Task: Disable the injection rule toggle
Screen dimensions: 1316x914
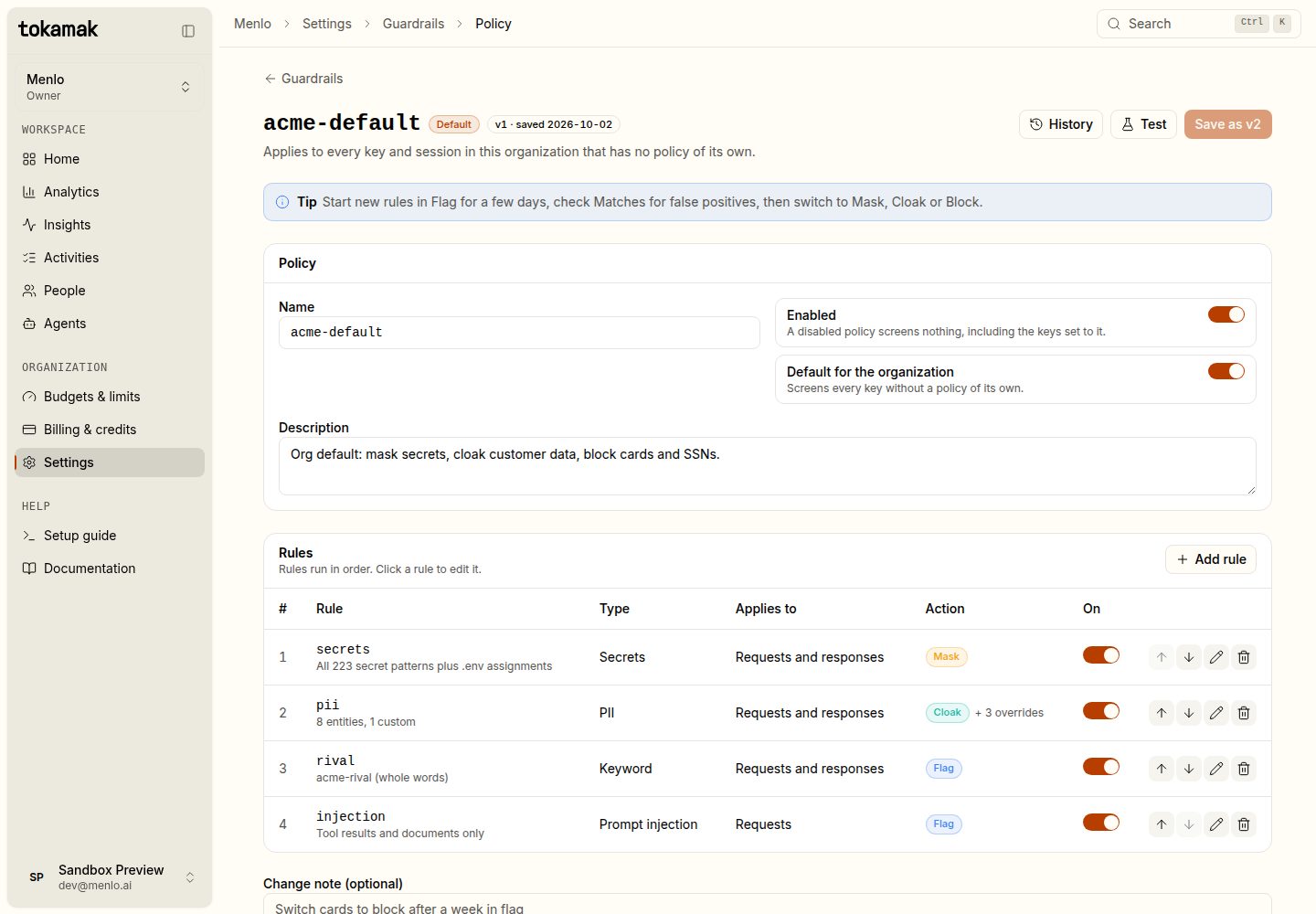Action: pos(1101,822)
